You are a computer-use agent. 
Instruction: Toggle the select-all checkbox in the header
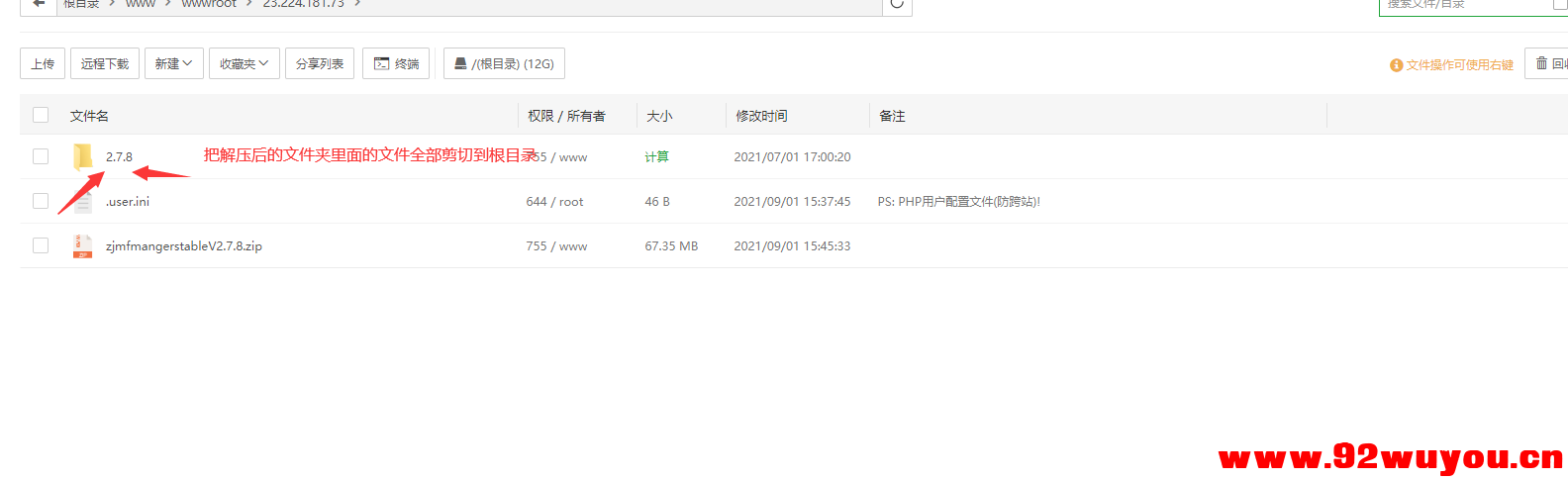click(x=41, y=115)
